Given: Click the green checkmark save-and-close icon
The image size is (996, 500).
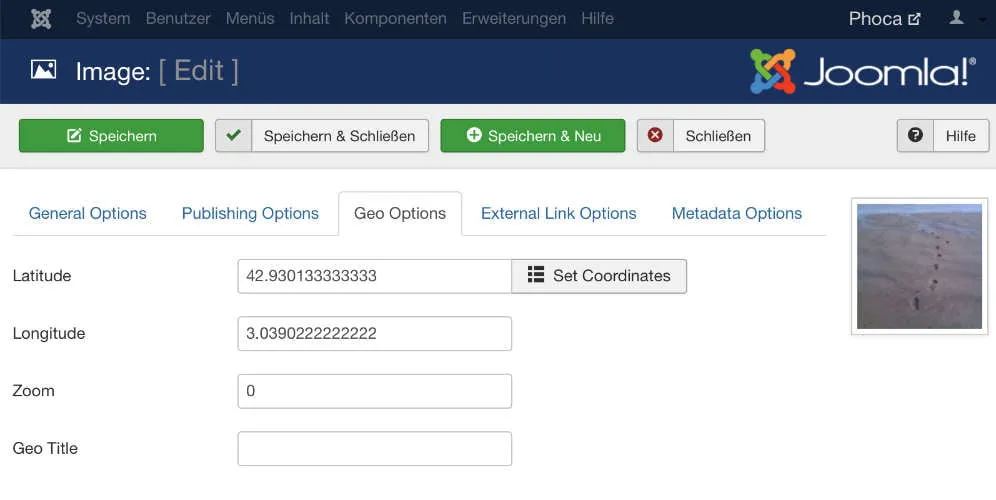Looking at the screenshot, I should (x=234, y=135).
